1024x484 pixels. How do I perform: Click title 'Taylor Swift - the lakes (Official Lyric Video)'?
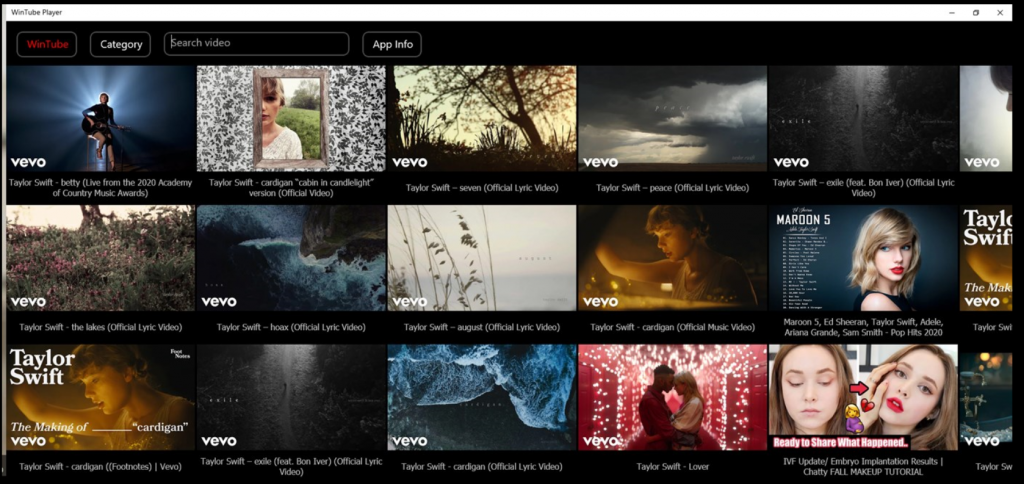pyautogui.click(x=101, y=327)
